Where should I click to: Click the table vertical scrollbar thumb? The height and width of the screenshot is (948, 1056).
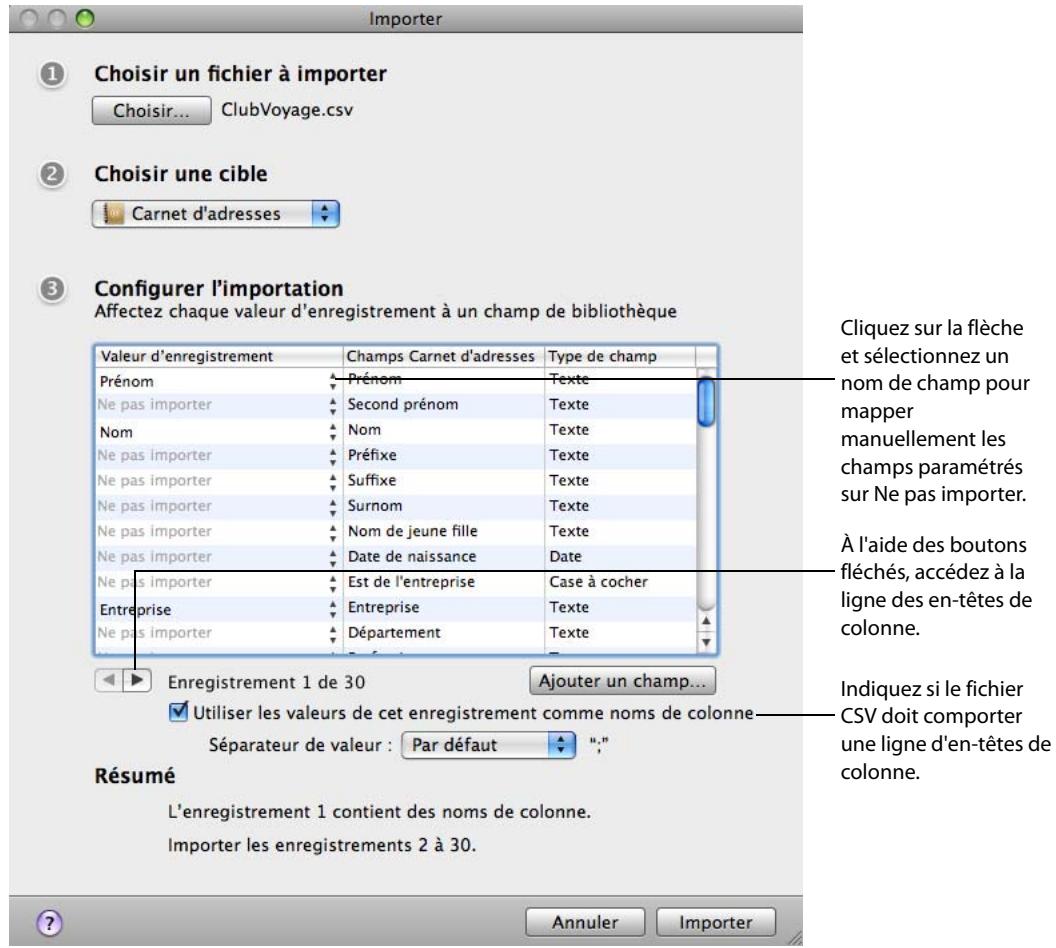(x=706, y=402)
